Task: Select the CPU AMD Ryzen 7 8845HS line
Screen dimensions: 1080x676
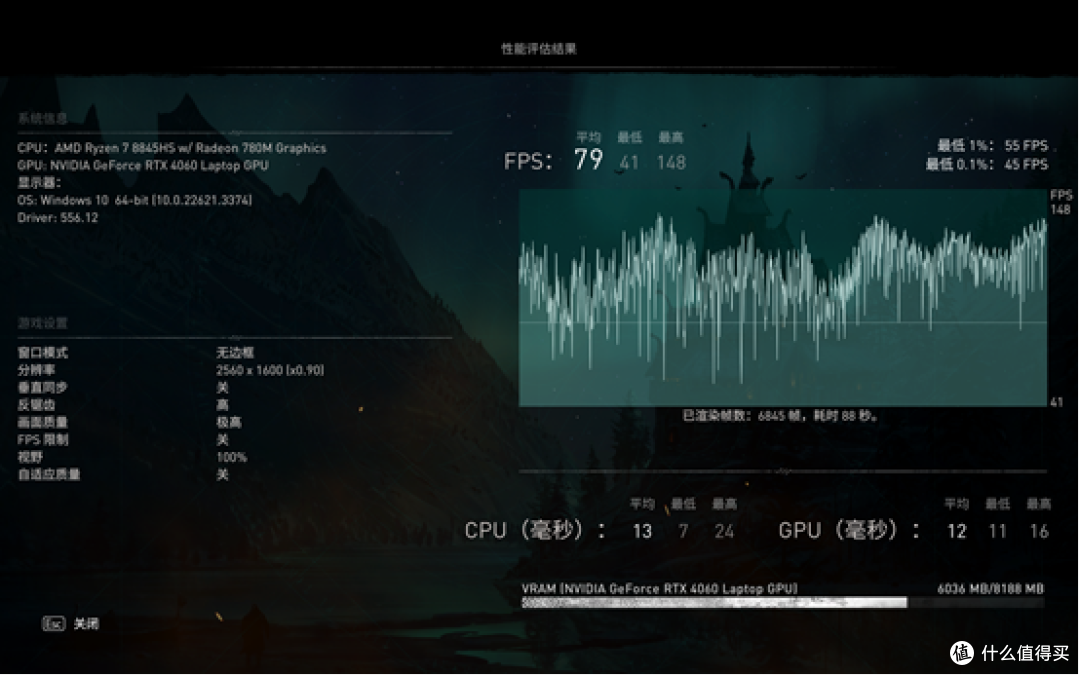Action: tap(172, 147)
